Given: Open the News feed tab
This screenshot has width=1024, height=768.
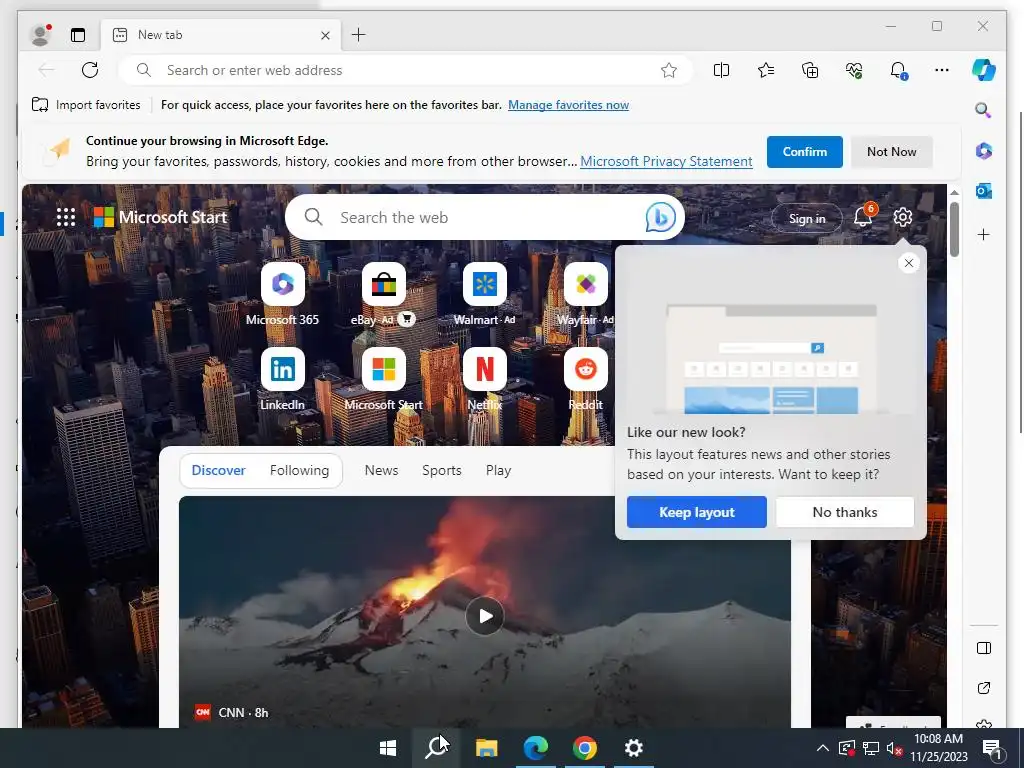Looking at the screenshot, I should [x=381, y=470].
